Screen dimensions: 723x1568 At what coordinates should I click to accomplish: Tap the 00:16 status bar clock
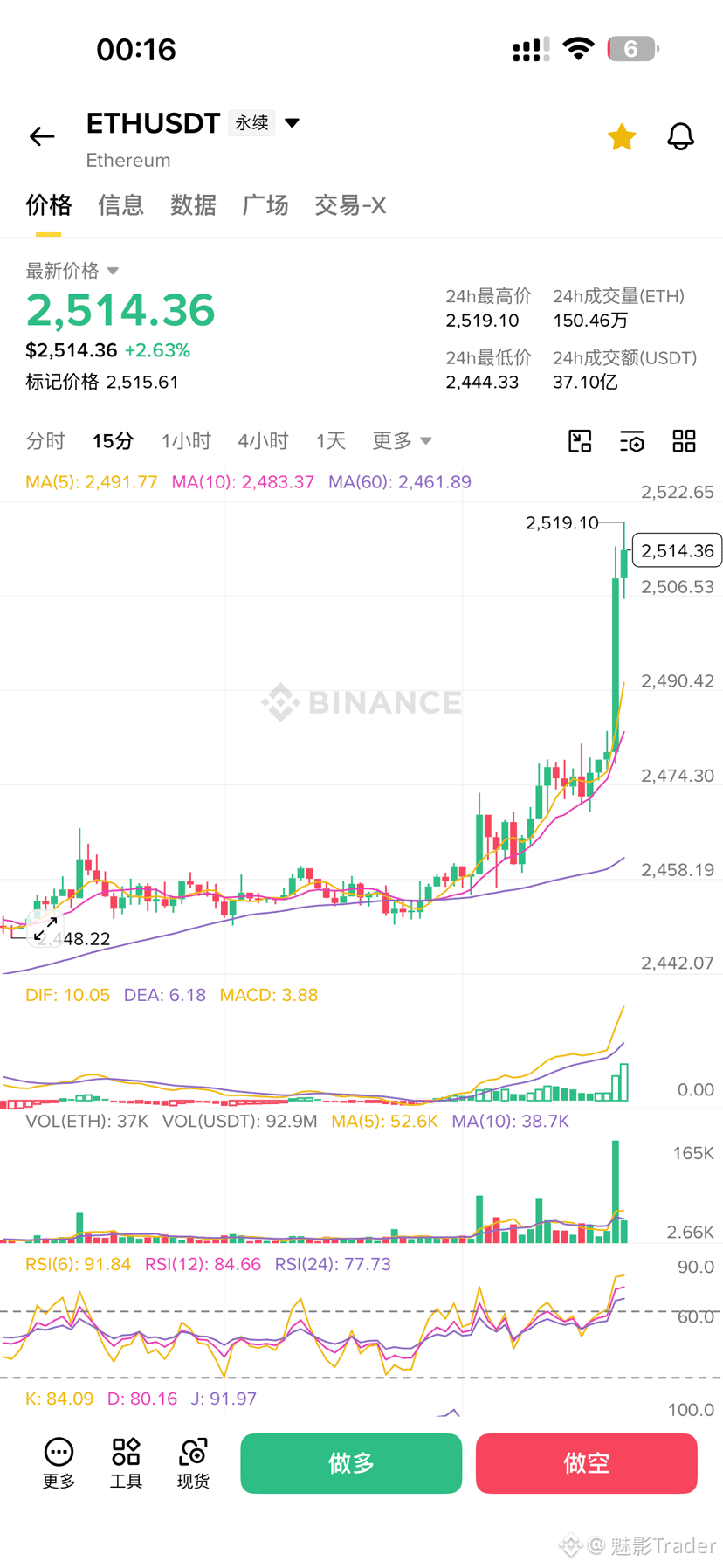pyautogui.click(x=136, y=50)
